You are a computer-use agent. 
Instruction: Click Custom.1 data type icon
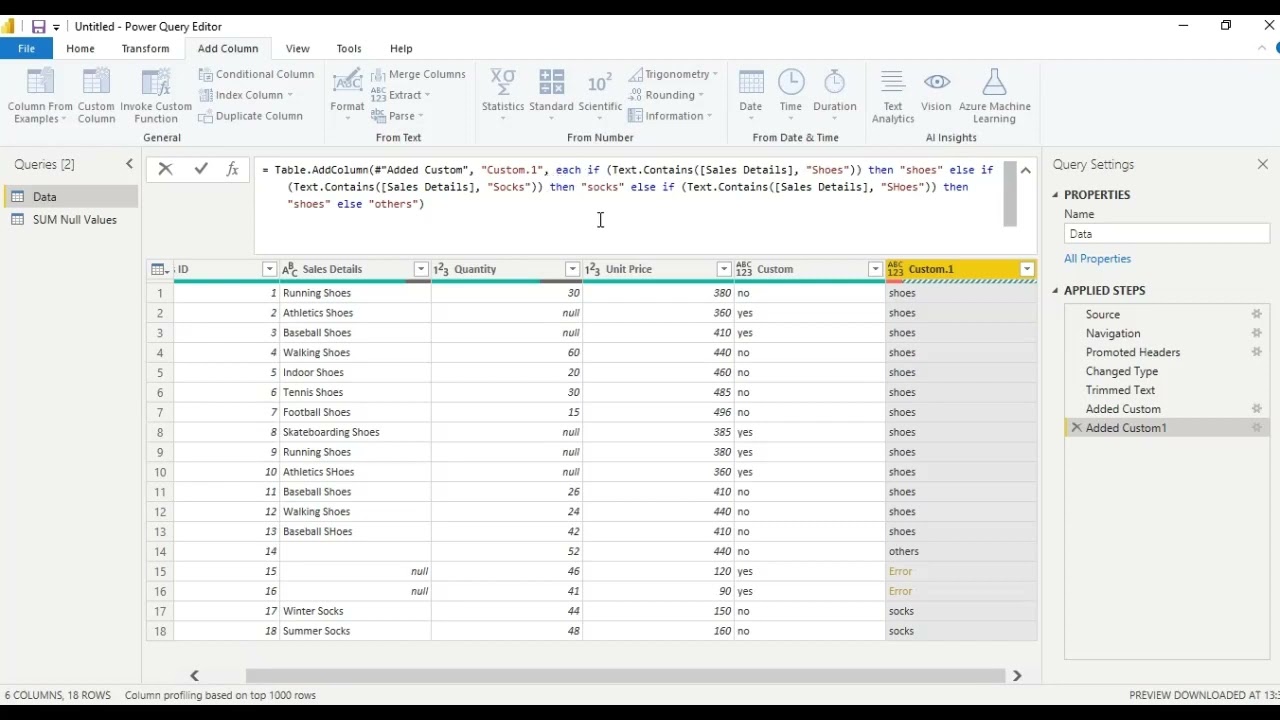tap(895, 269)
